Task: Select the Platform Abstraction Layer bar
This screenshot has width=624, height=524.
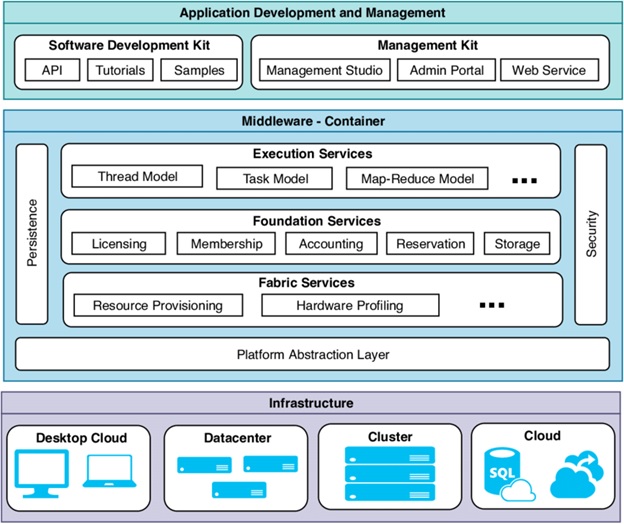Action: pos(313,354)
